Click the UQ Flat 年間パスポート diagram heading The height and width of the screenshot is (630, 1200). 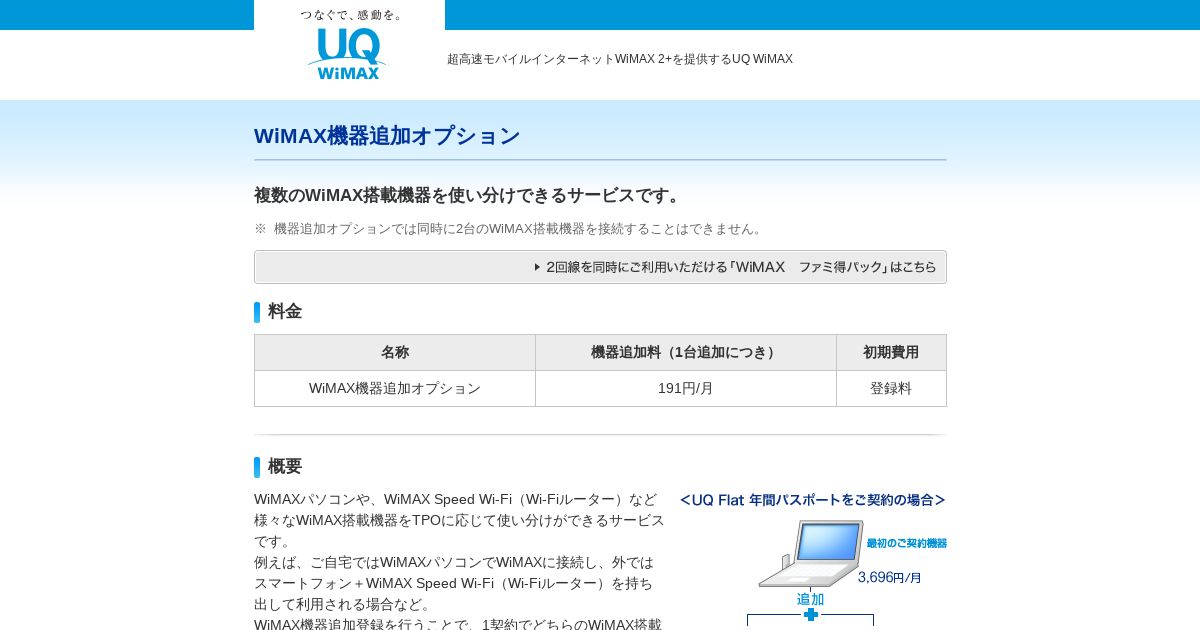coord(813,500)
